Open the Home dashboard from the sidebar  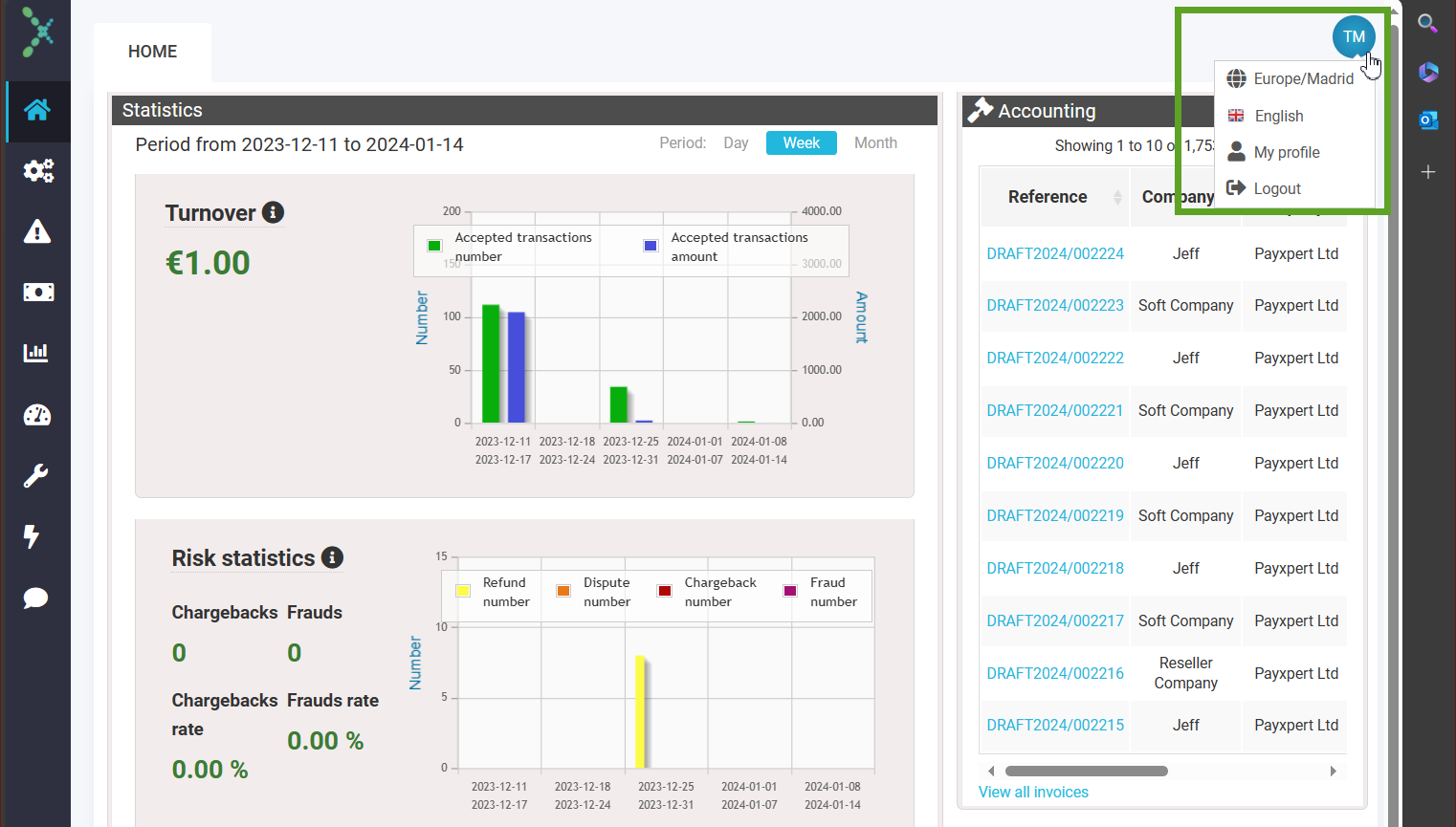tap(35, 111)
